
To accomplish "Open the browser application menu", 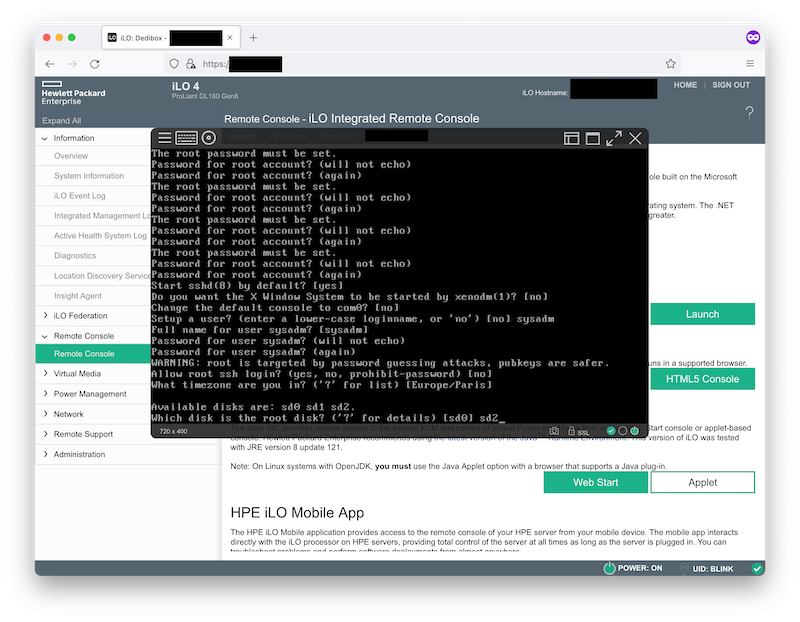I will [749, 63].
